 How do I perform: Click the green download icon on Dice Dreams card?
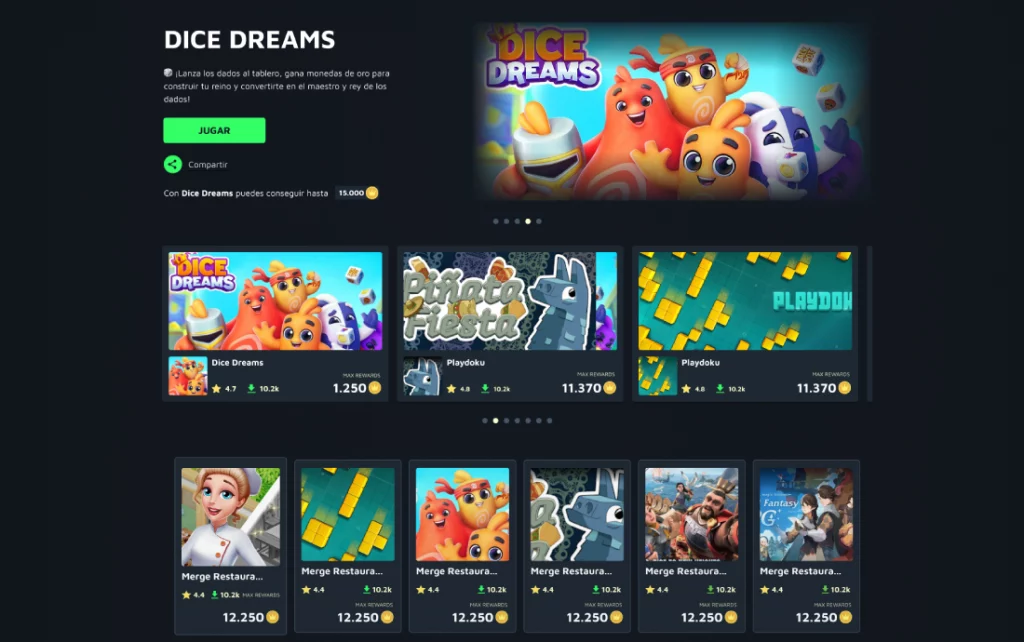(251, 389)
